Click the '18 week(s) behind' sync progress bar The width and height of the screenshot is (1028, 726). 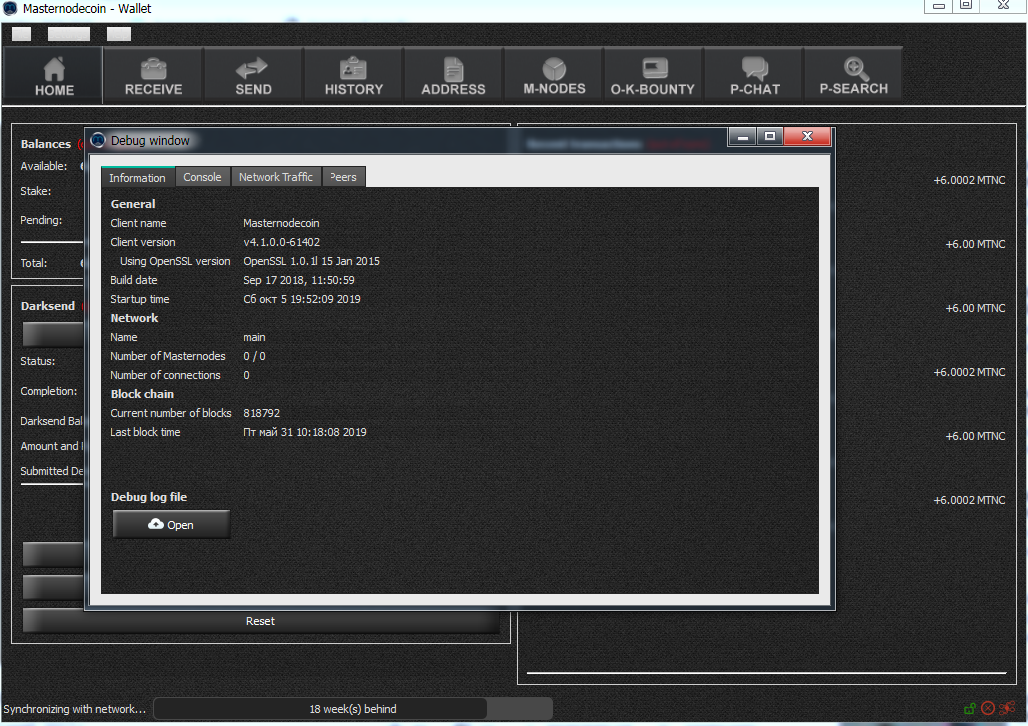tap(353, 709)
